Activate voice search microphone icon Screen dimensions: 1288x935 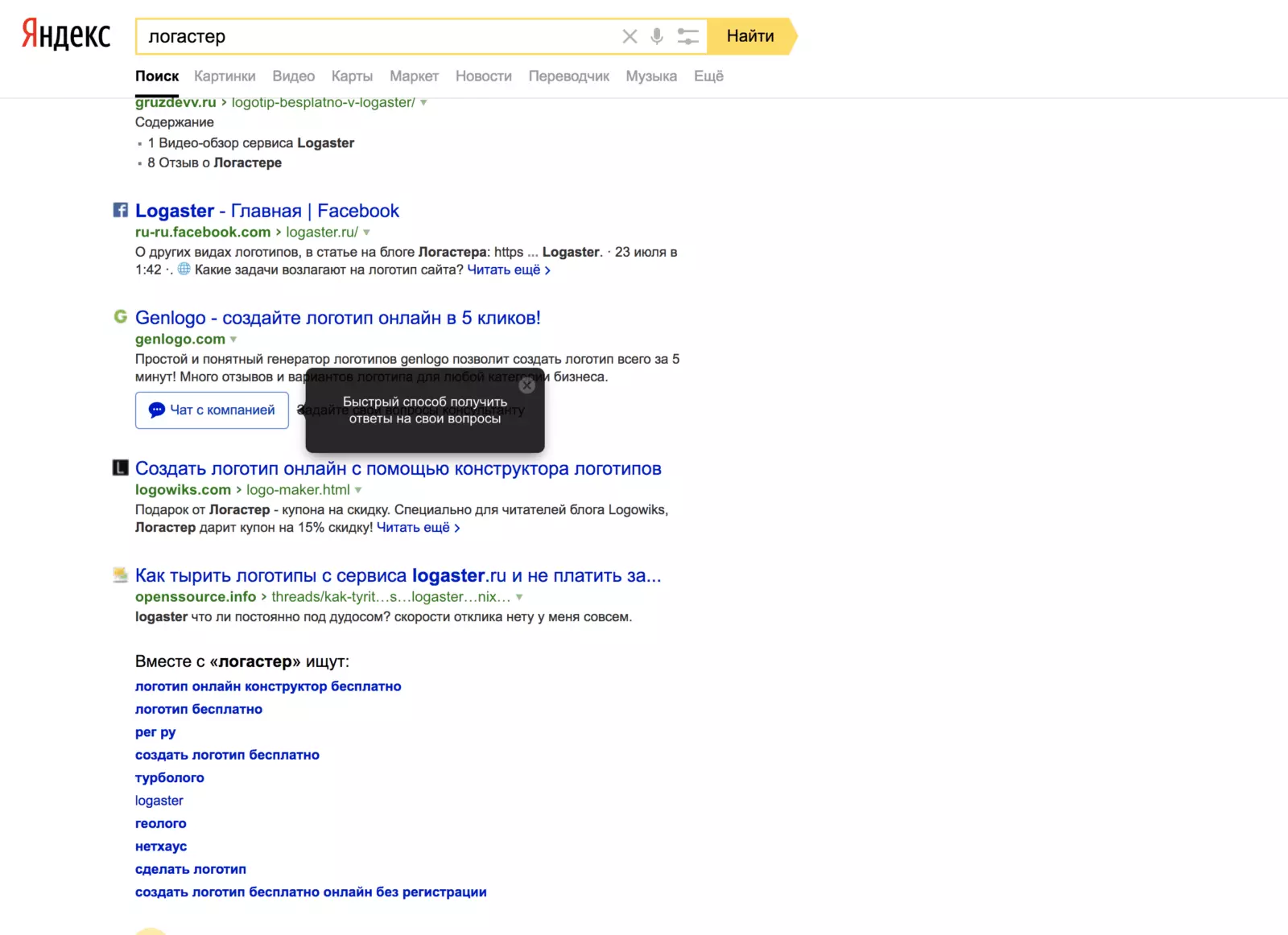(x=657, y=36)
